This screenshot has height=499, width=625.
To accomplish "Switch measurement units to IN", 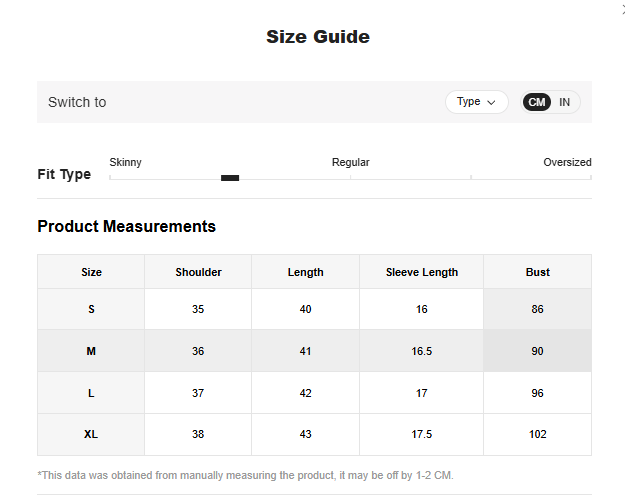I will click(564, 102).
